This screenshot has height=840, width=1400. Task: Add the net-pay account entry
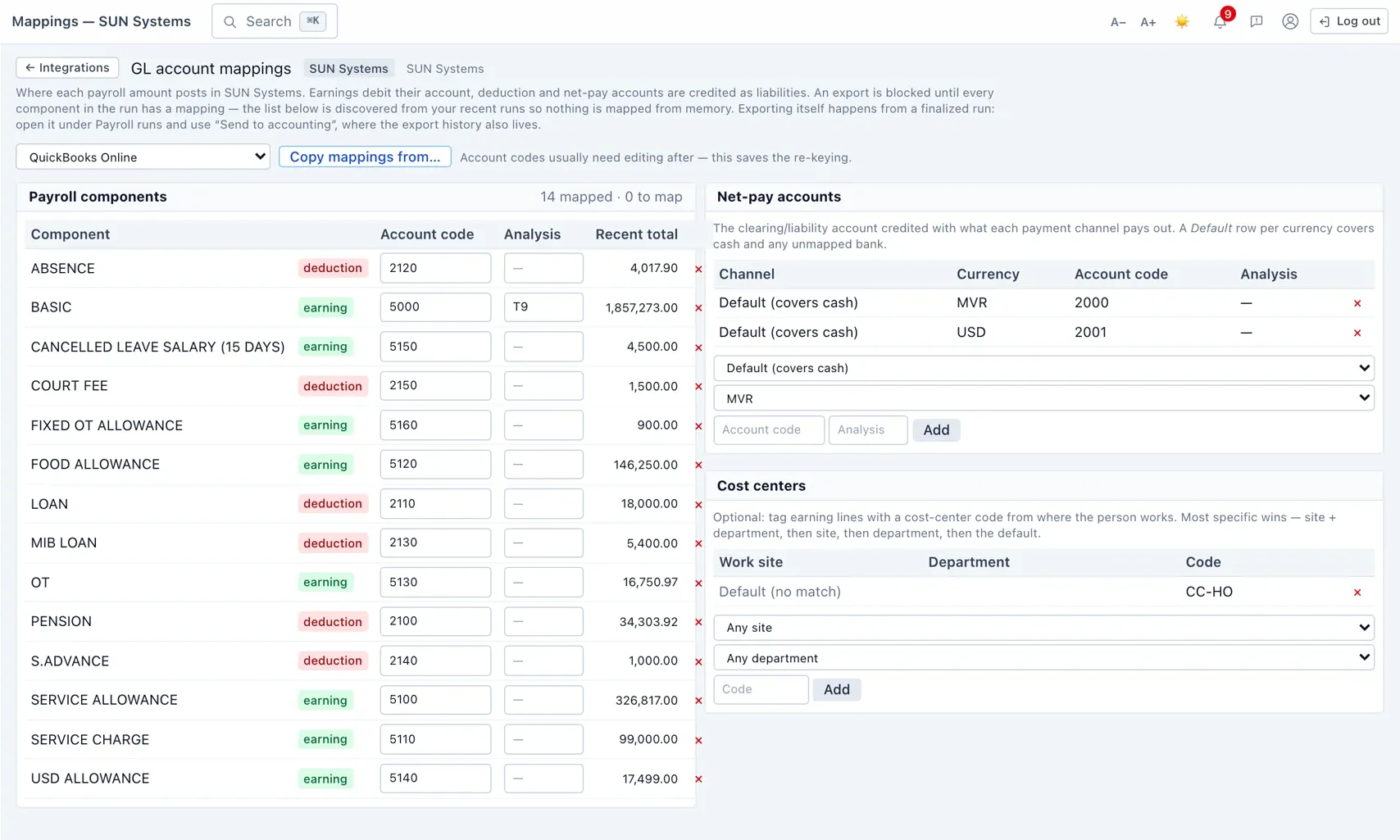coord(936,430)
